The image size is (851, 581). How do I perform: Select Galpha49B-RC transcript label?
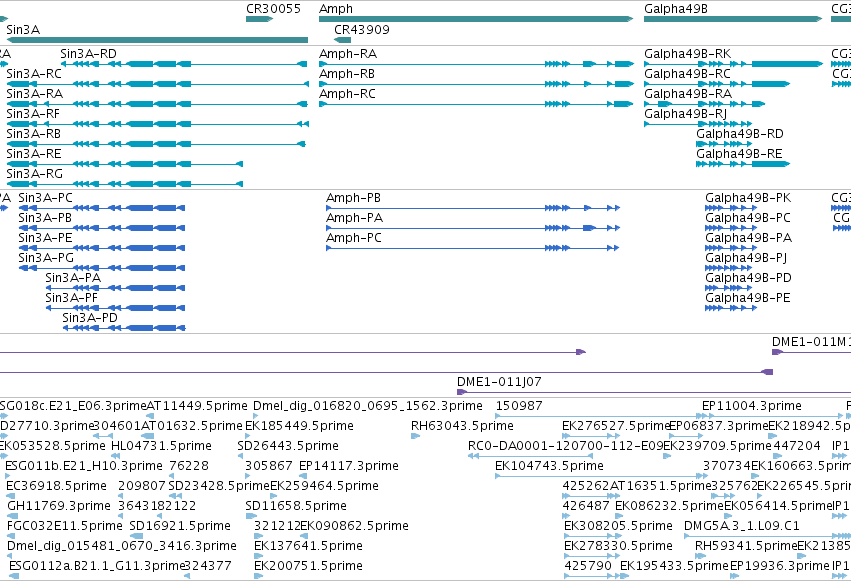click(x=687, y=74)
